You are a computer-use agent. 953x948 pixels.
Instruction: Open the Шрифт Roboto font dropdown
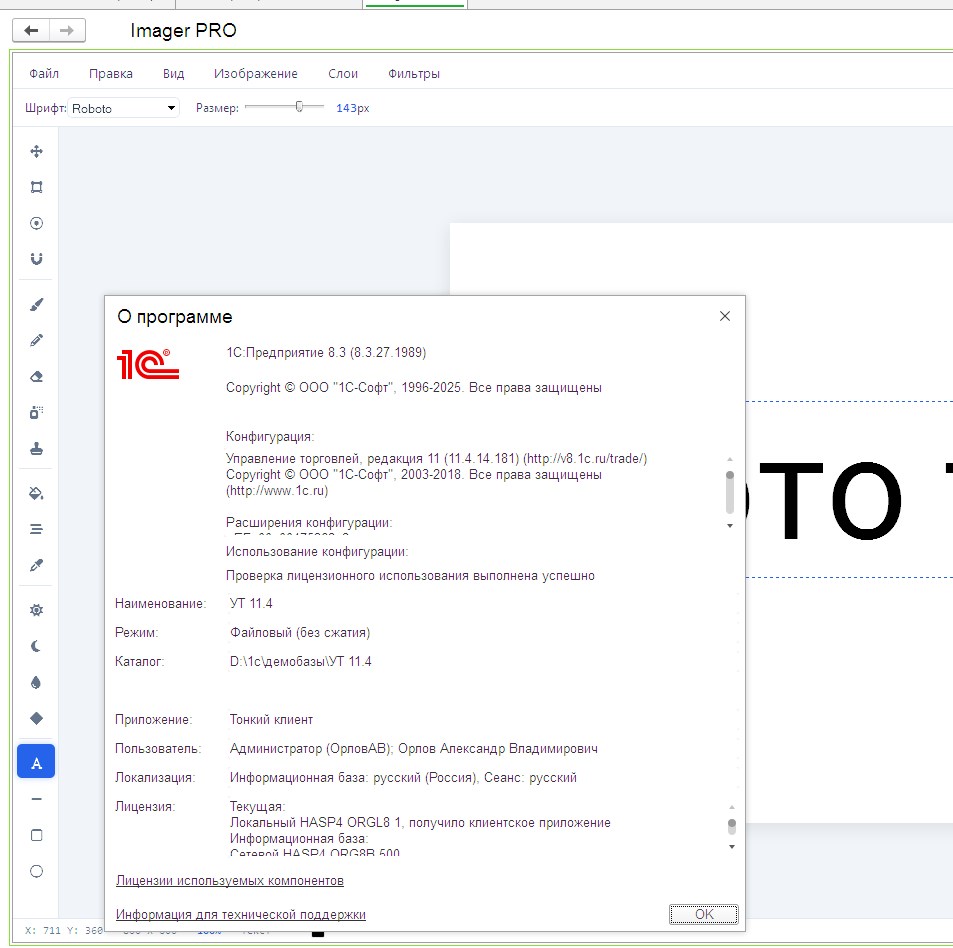pyautogui.click(x=123, y=108)
